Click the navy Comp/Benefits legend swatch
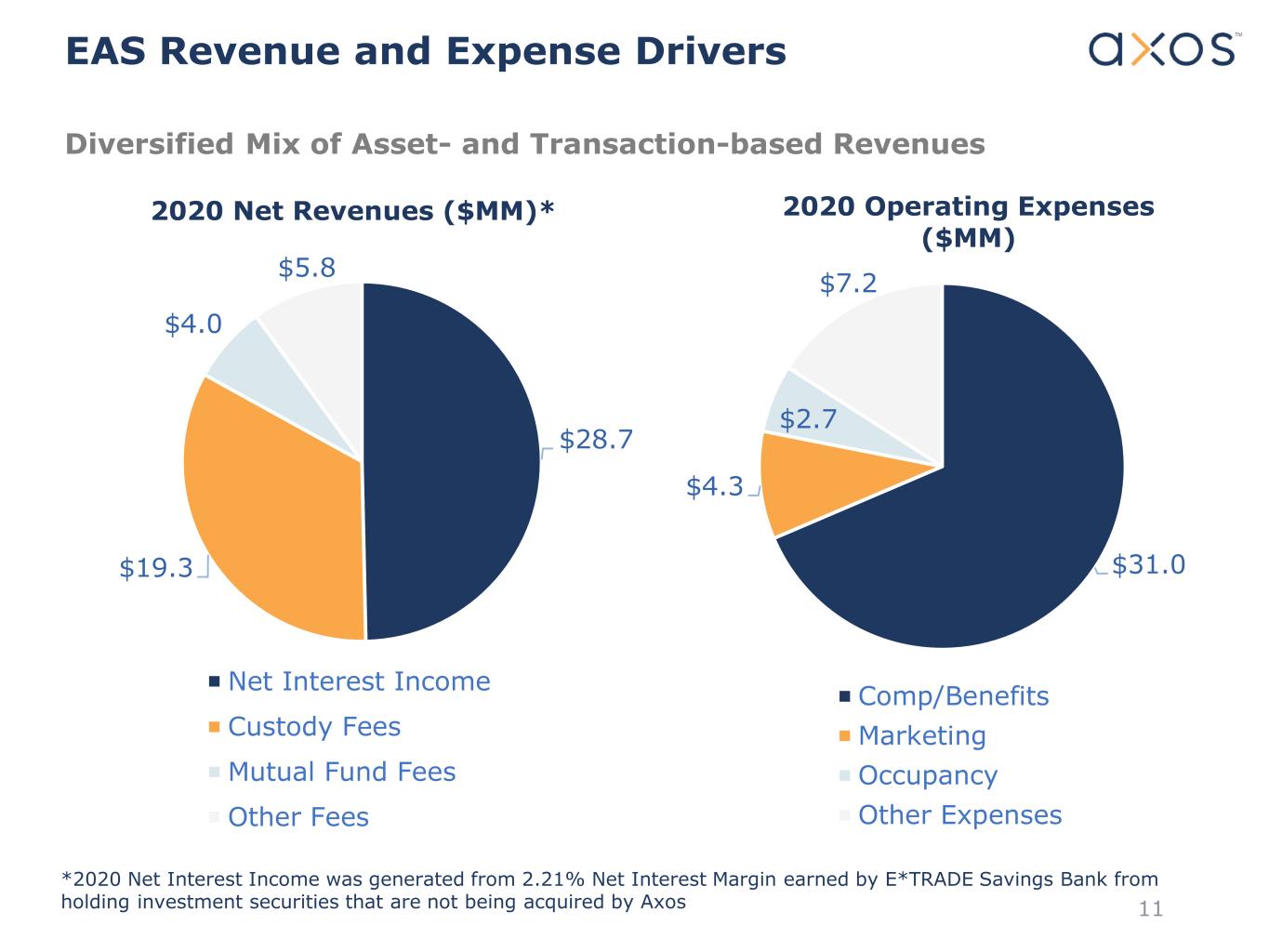Screen dimensions: 1269x952 [x=844, y=696]
